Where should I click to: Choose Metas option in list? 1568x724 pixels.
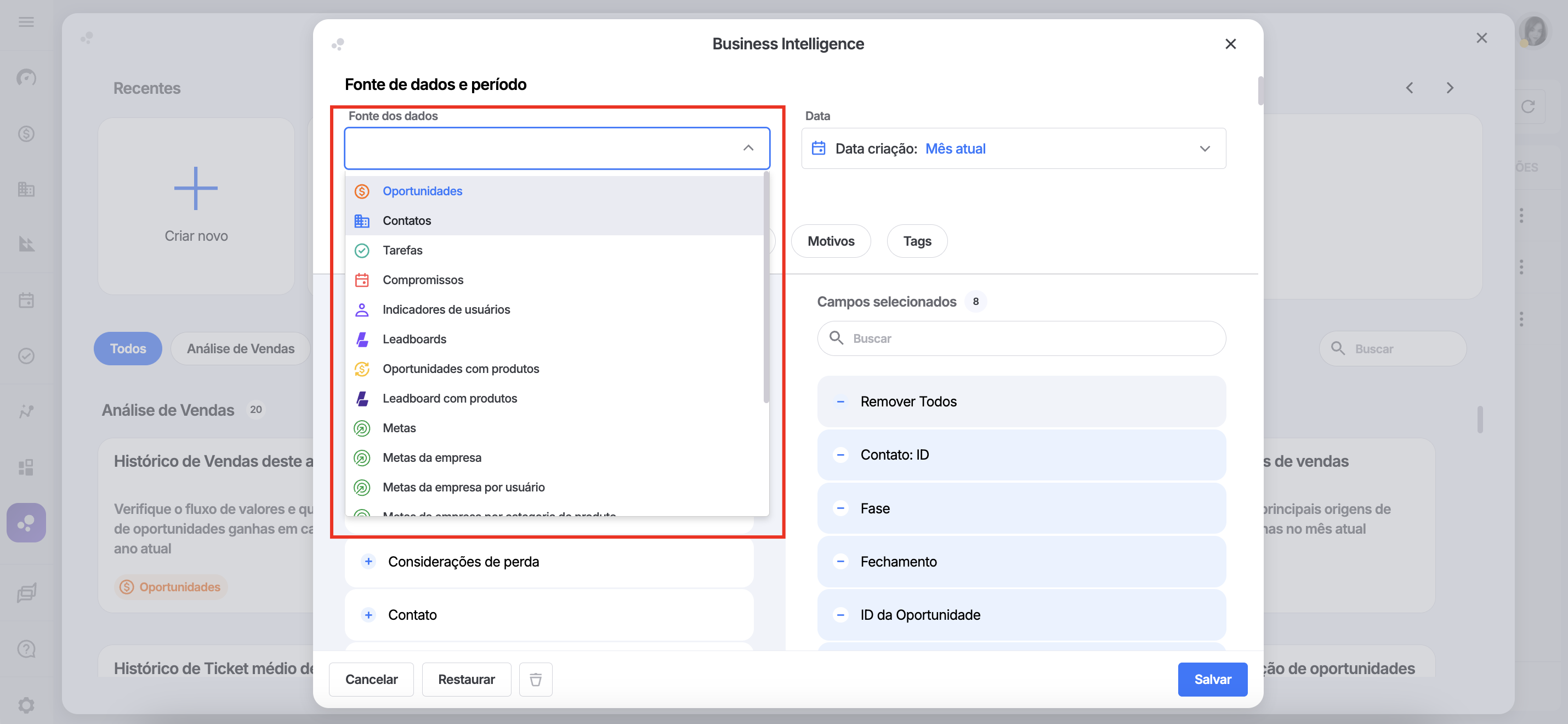coord(554,428)
